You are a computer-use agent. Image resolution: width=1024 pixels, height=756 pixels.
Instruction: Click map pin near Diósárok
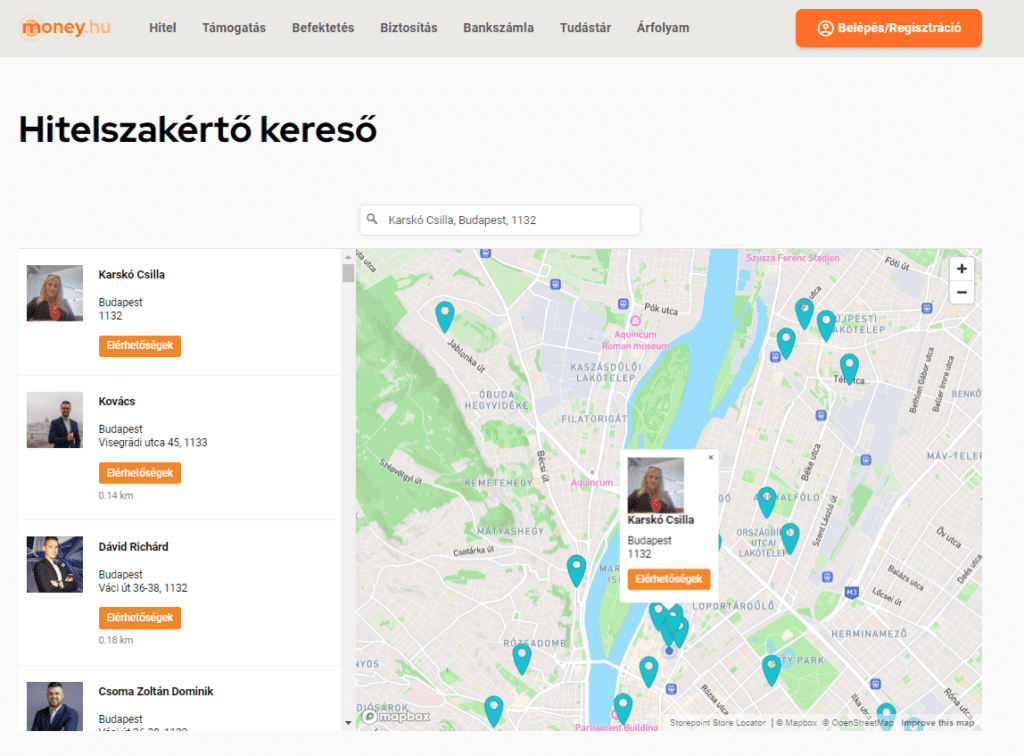494,711
